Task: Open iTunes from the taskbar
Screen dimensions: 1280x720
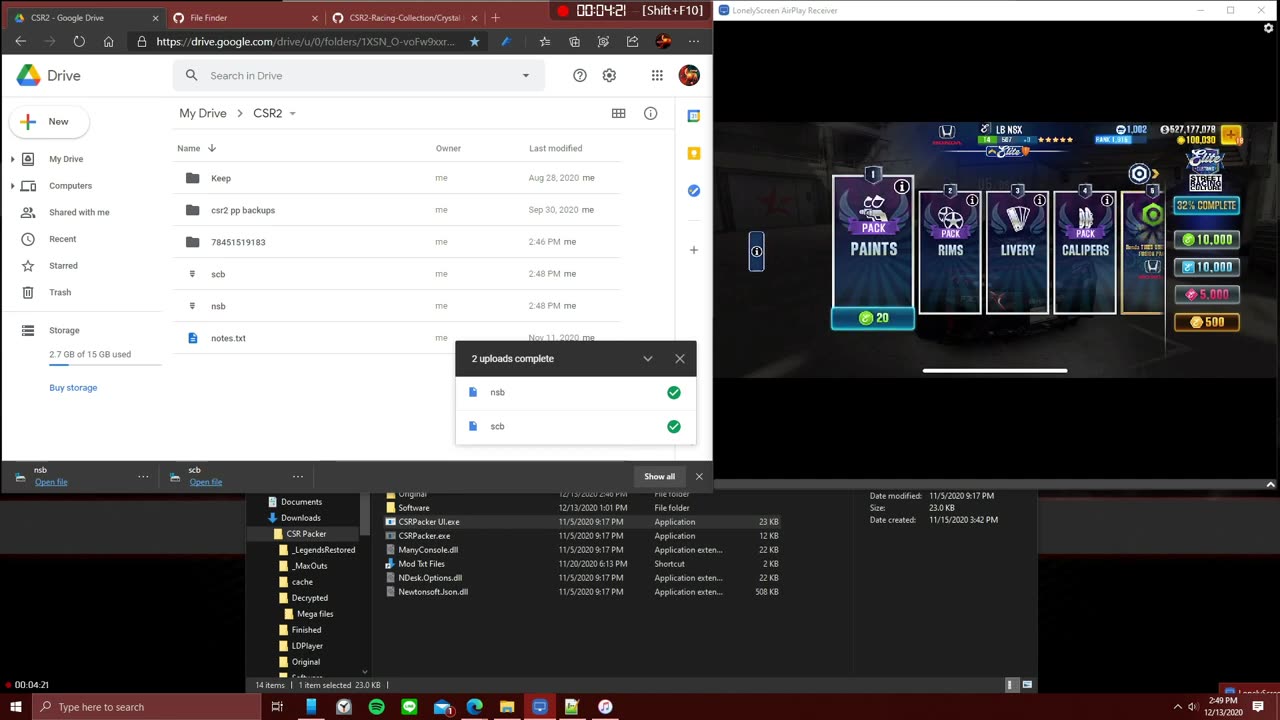Action: (605, 707)
